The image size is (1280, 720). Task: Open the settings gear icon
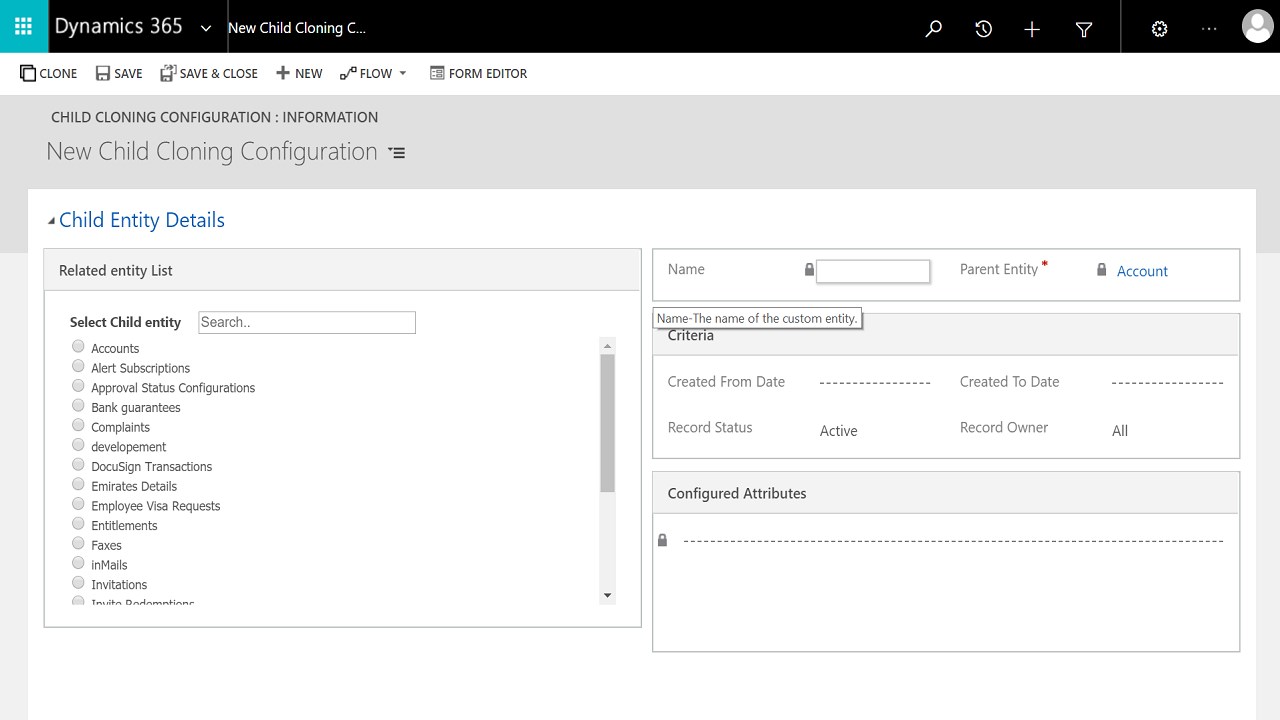(1159, 29)
